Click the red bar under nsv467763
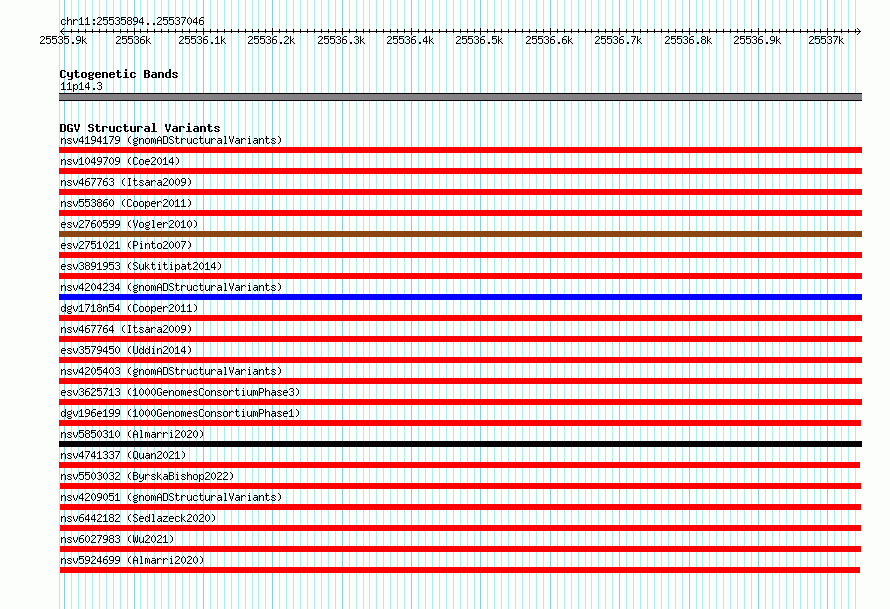The image size is (890, 609). 460,192
